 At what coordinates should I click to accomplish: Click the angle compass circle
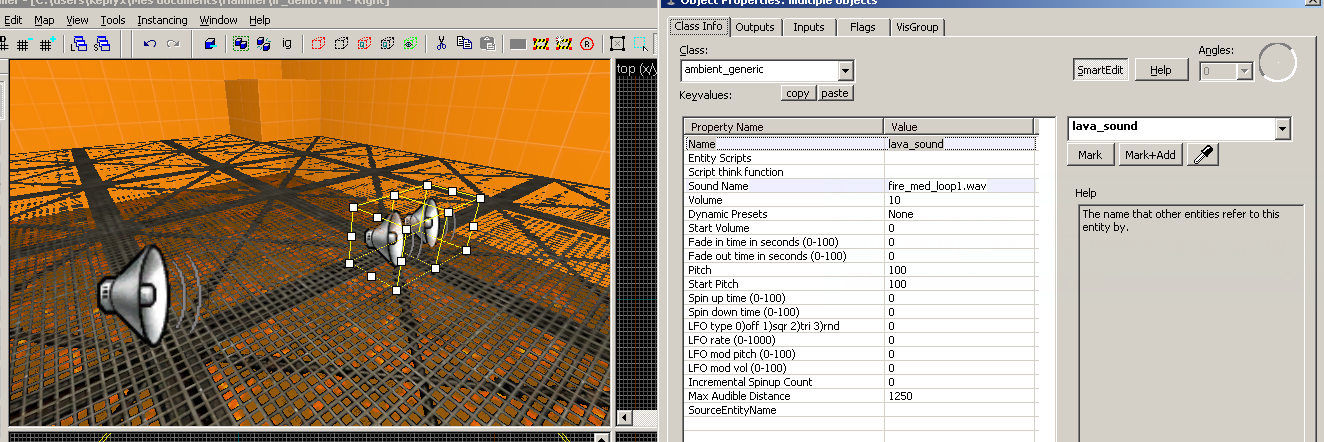point(1277,64)
